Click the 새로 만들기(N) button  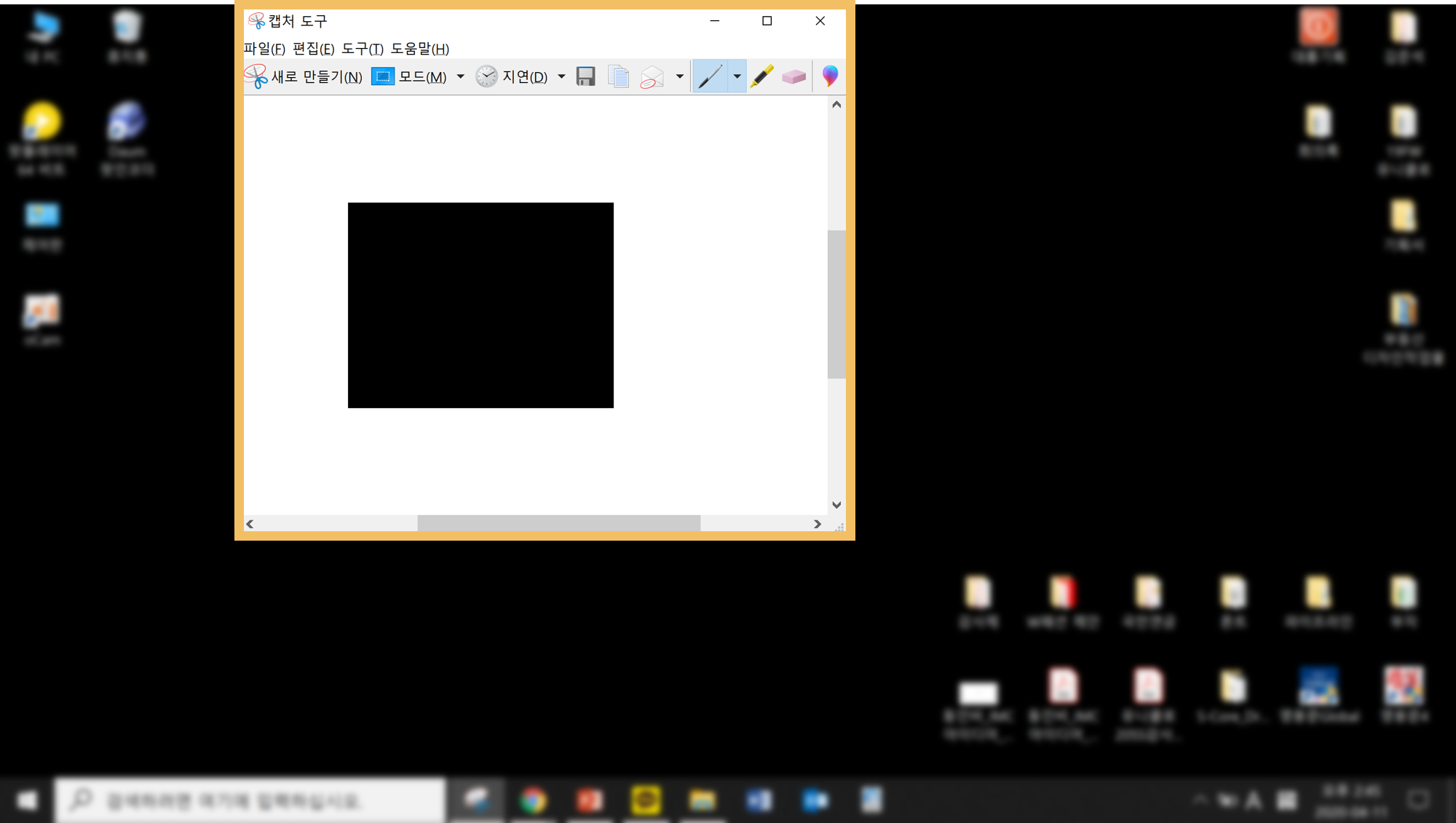pyautogui.click(x=317, y=76)
